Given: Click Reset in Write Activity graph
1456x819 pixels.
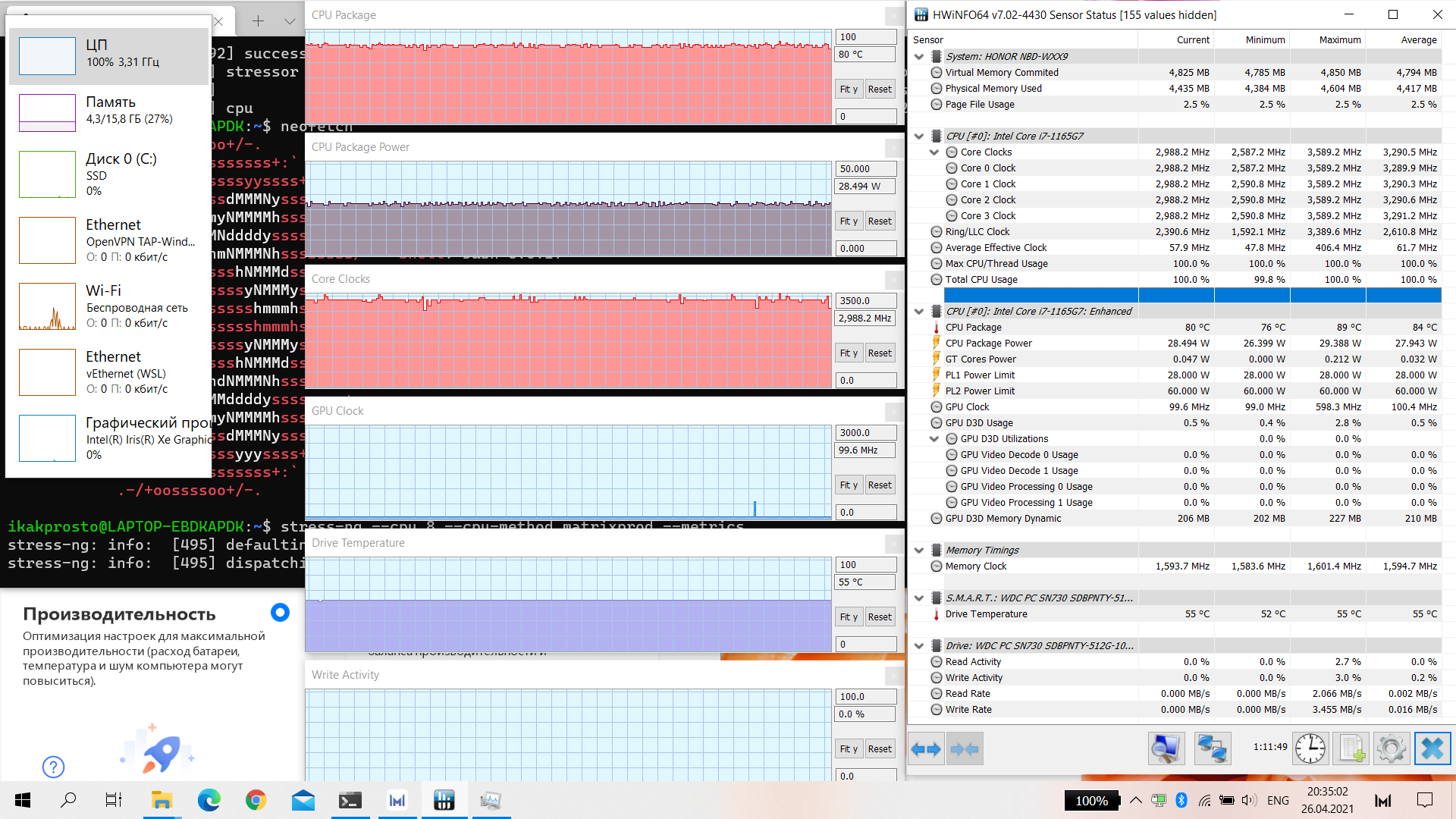Looking at the screenshot, I should click(880, 748).
